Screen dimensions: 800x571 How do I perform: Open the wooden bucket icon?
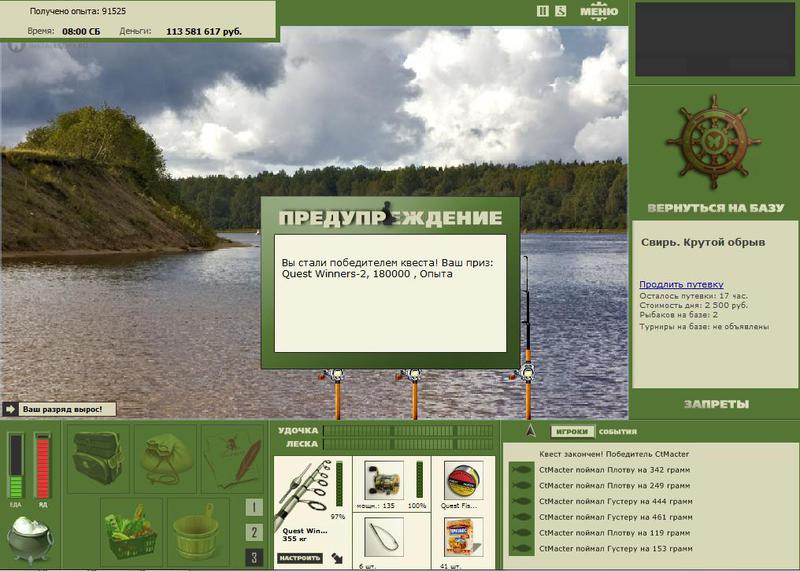click(198, 533)
